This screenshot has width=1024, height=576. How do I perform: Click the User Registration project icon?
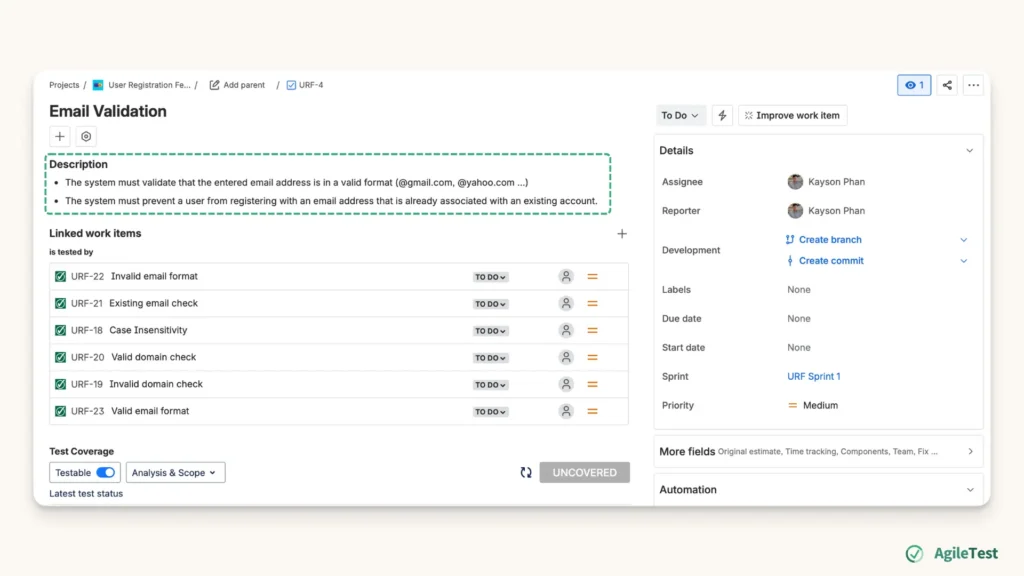click(98, 85)
